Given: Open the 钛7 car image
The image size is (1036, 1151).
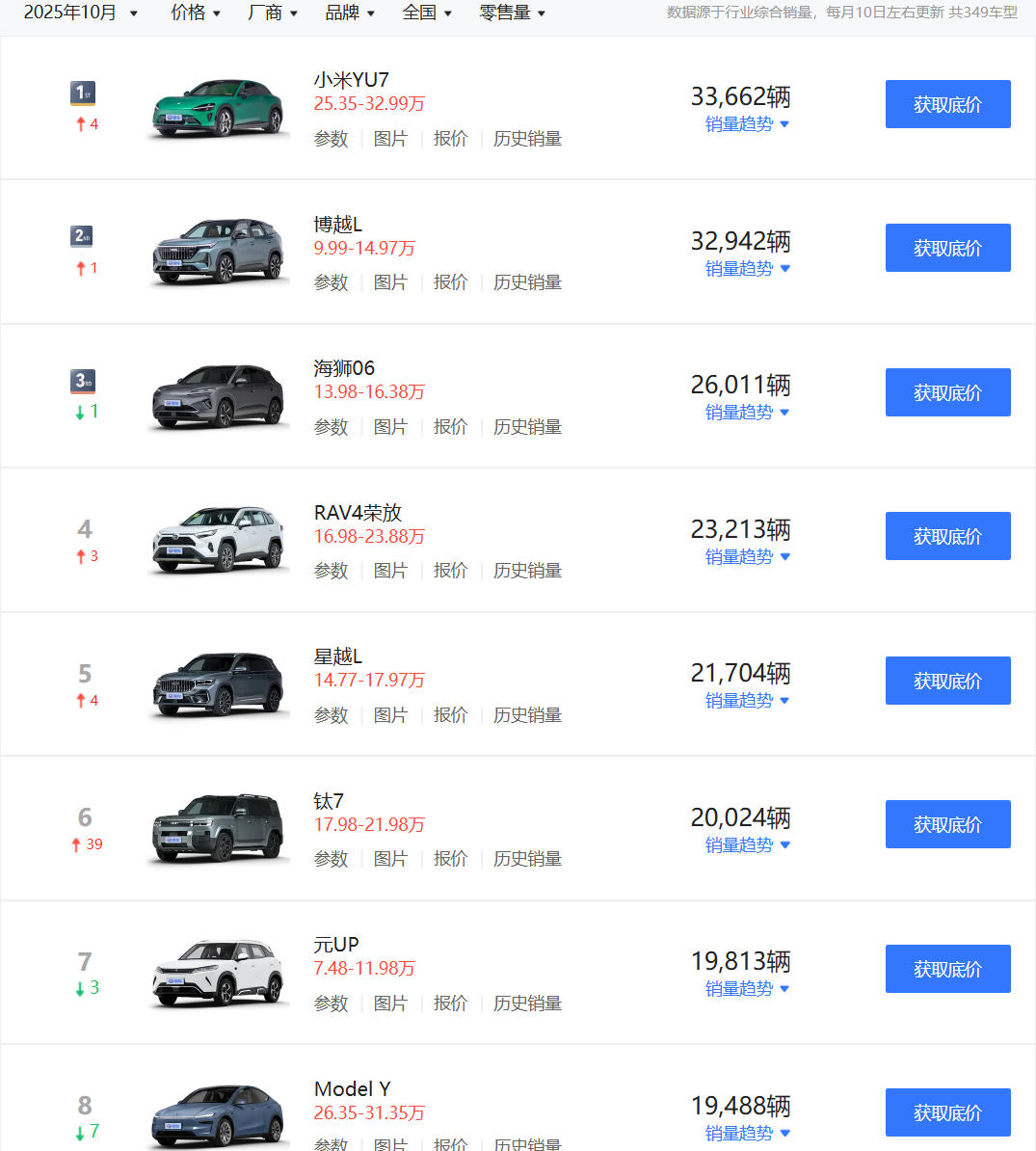Looking at the screenshot, I should click(218, 828).
